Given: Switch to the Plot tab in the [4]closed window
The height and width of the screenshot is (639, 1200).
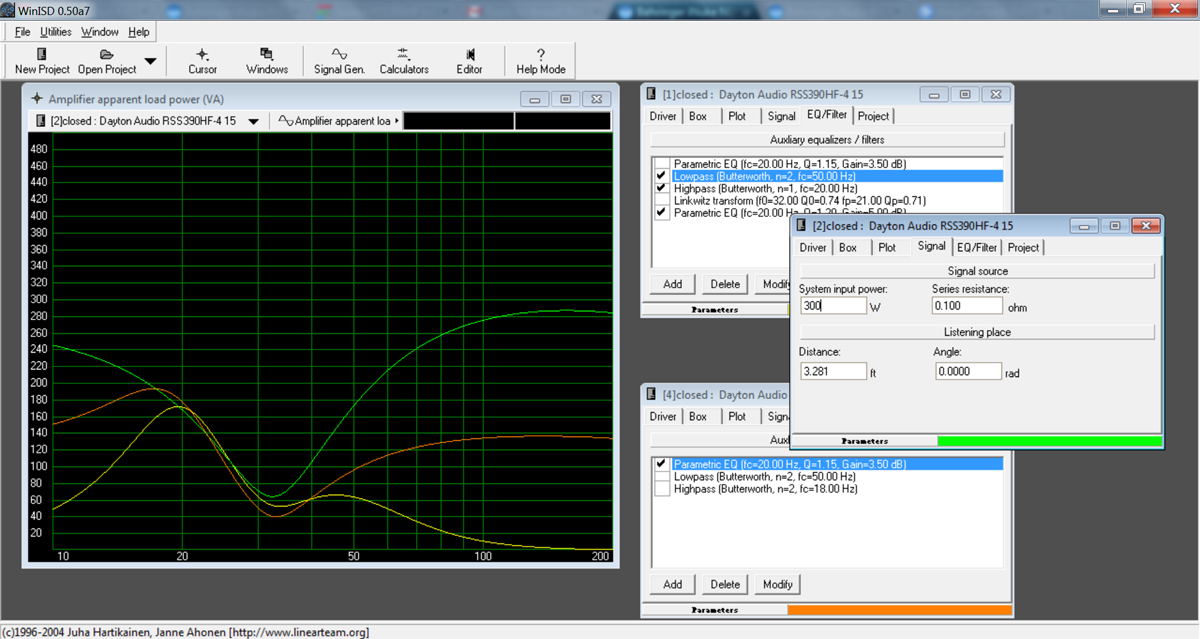Looking at the screenshot, I should pyautogui.click(x=737, y=417).
